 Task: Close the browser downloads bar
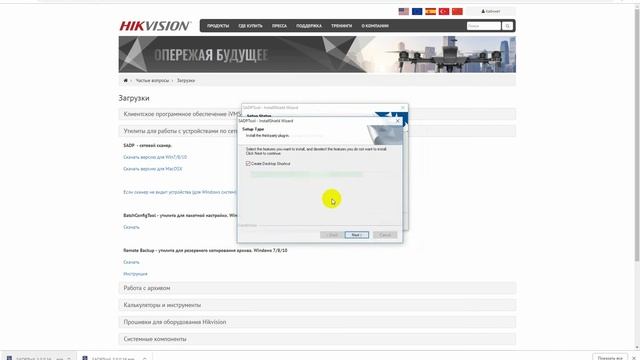(x=634, y=358)
